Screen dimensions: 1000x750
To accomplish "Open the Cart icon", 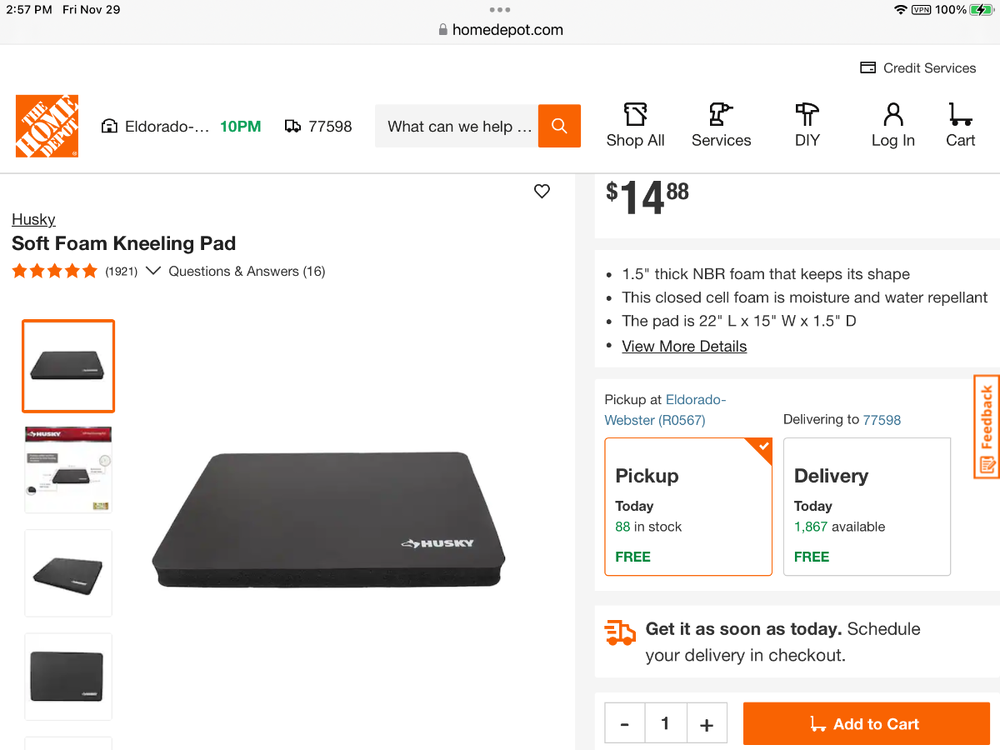I will 960,126.
